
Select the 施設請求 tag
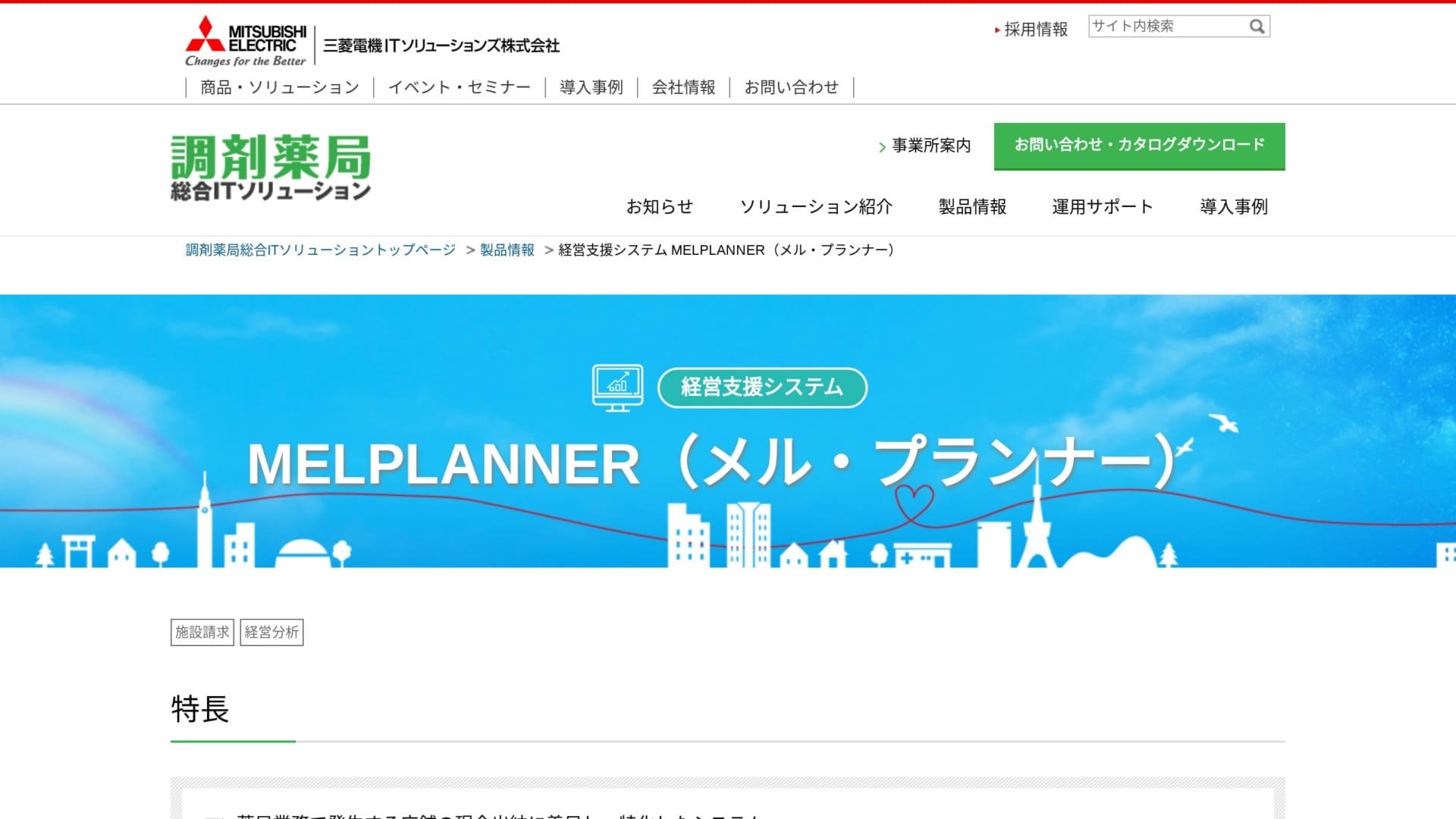click(x=202, y=632)
